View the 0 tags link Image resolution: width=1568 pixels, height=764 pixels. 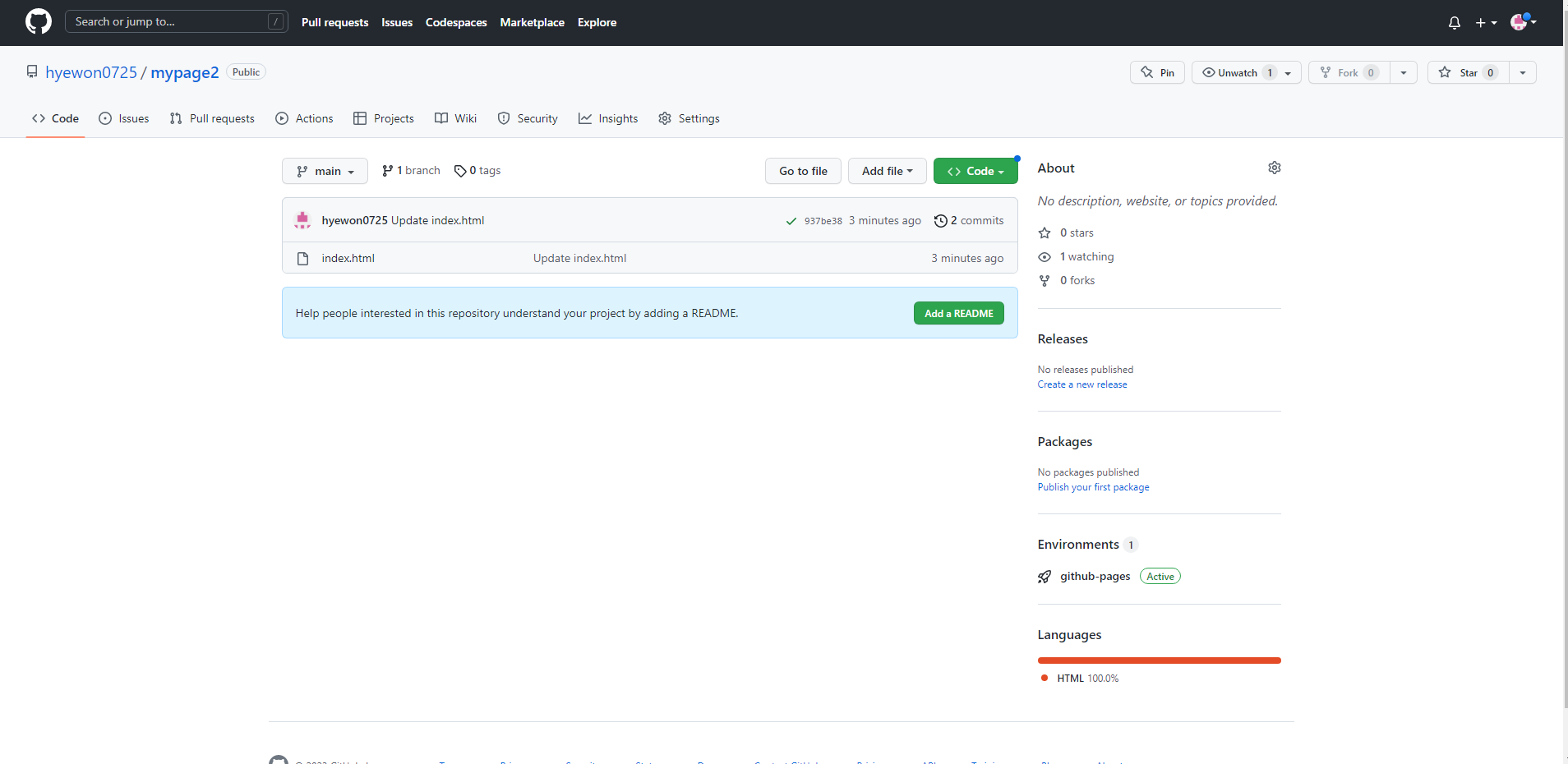point(477,170)
